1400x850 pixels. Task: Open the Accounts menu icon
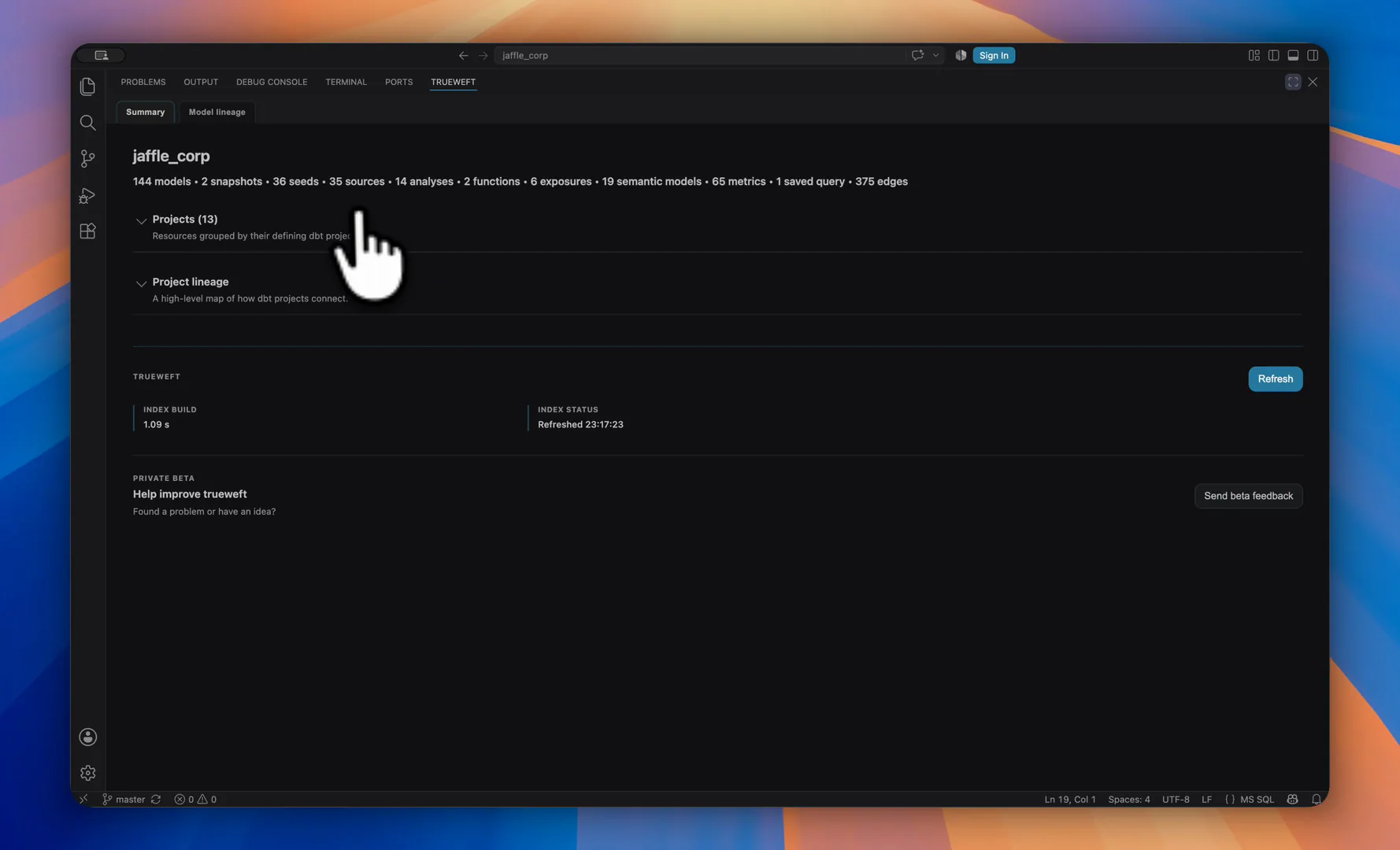[87, 737]
